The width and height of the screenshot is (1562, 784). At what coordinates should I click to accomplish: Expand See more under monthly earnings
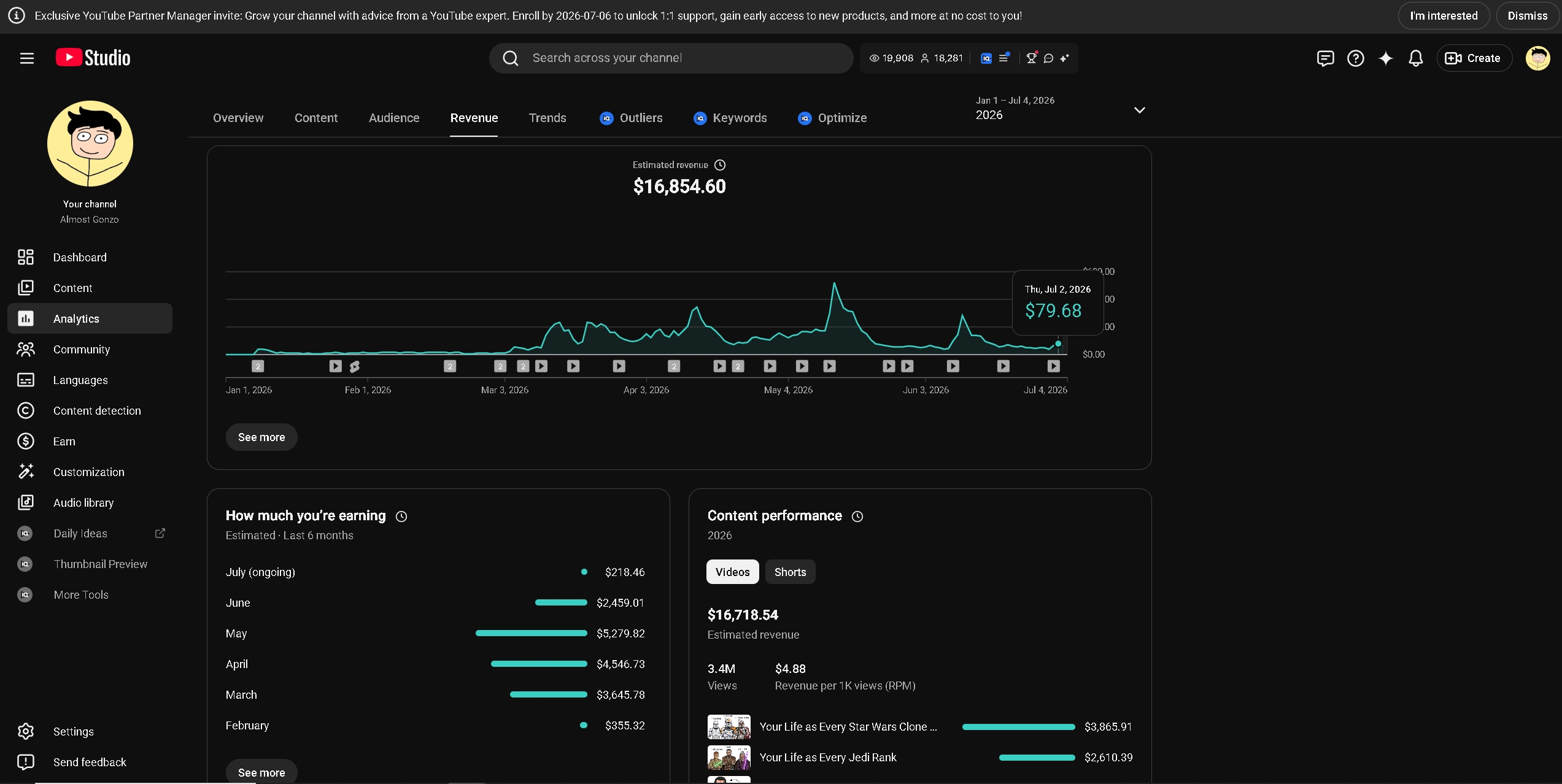[261, 772]
